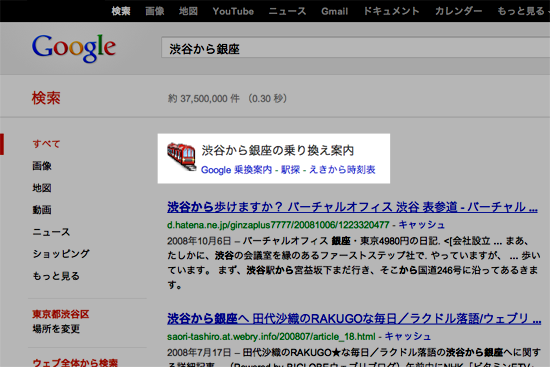The image size is (550, 367).
Task: Open えきから時刻表 link
Action: pyautogui.click(x=342, y=170)
